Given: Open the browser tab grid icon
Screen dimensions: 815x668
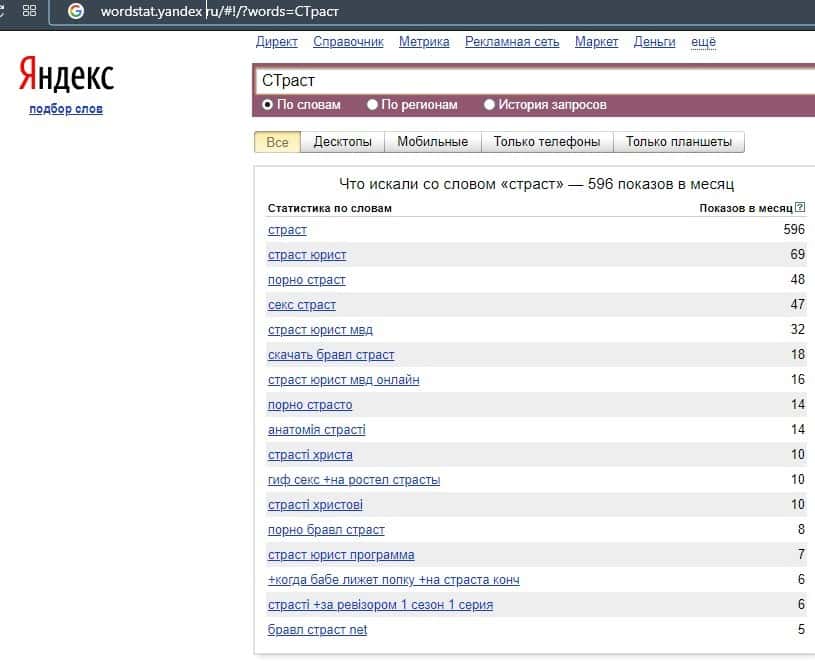Looking at the screenshot, I should click(x=29, y=11).
